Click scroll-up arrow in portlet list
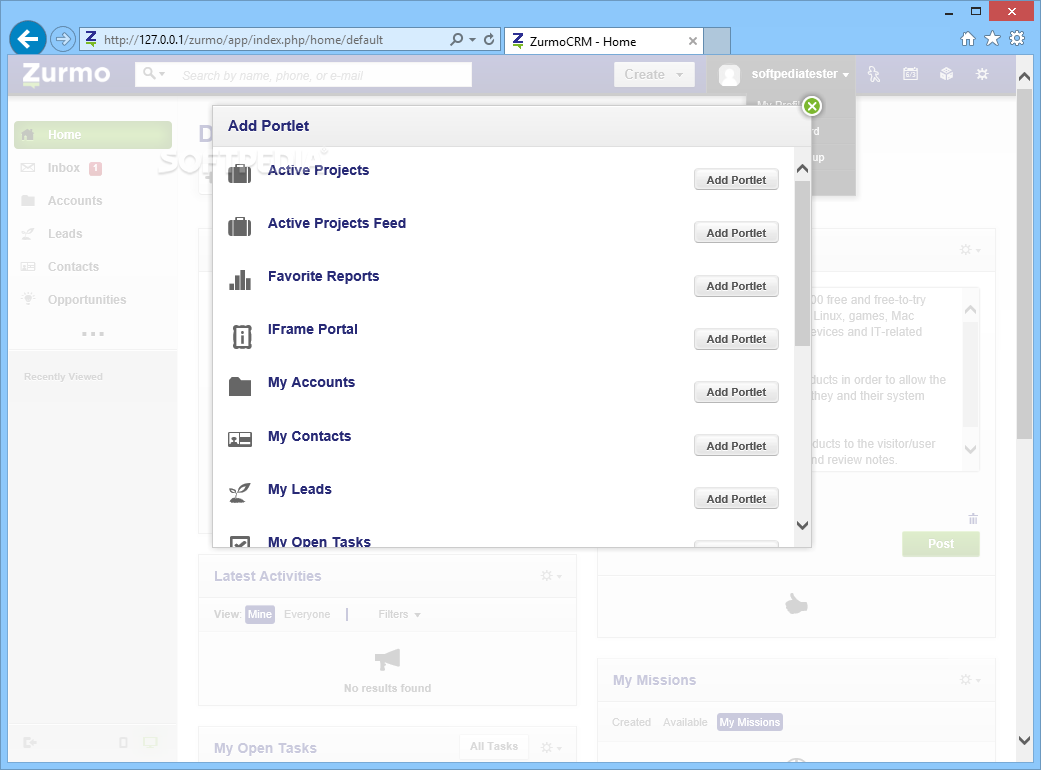 802,169
